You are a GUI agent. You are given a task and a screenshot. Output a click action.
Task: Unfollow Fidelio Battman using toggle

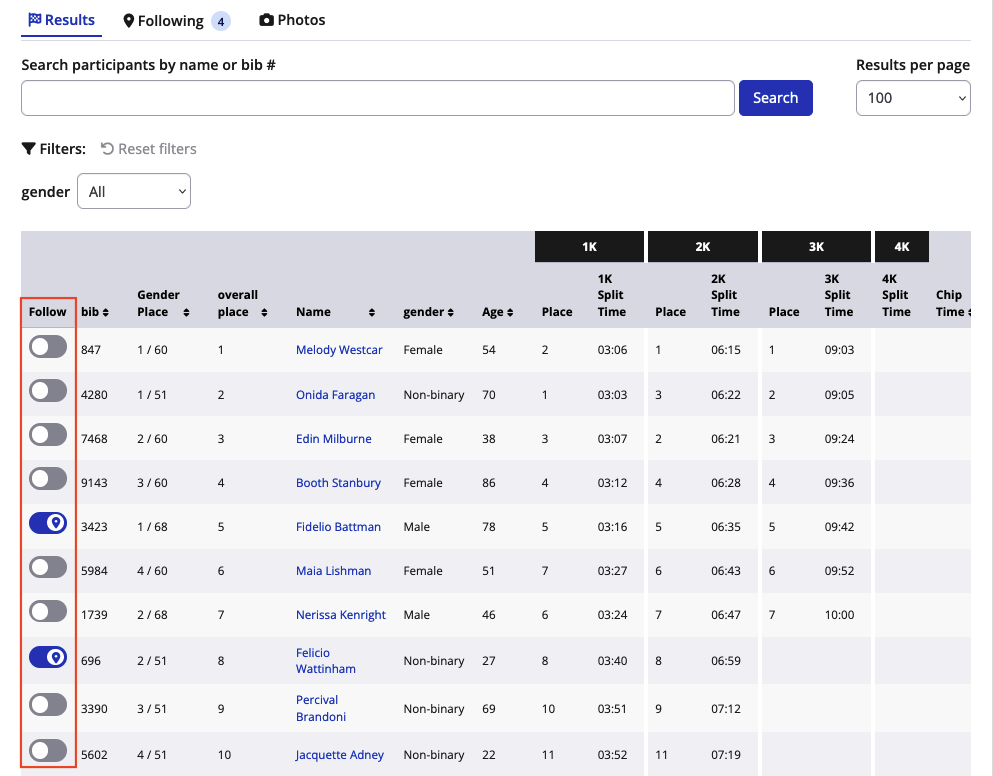[48, 523]
